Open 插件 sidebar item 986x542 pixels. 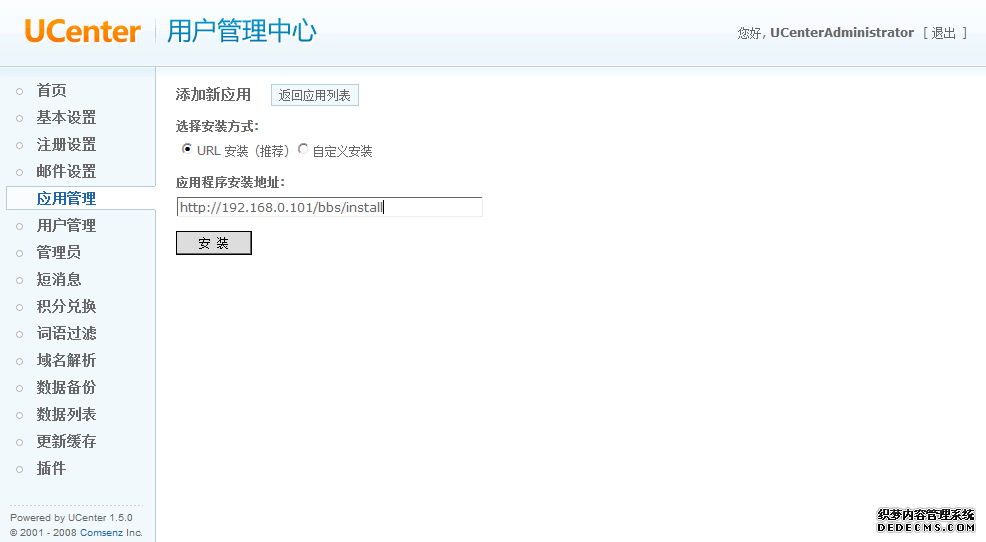click(x=51, y=469)
